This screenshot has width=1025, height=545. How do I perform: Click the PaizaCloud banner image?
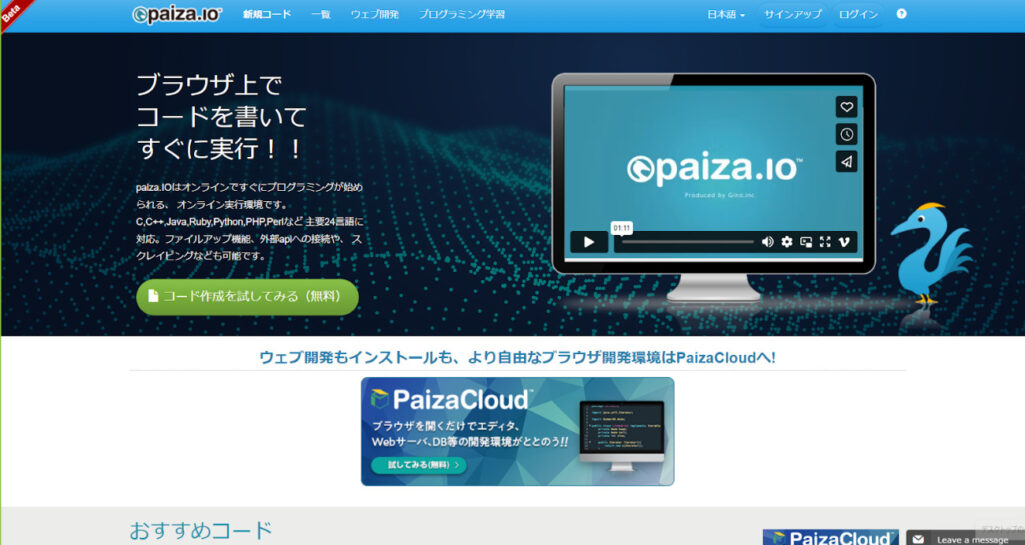(517, 431)
